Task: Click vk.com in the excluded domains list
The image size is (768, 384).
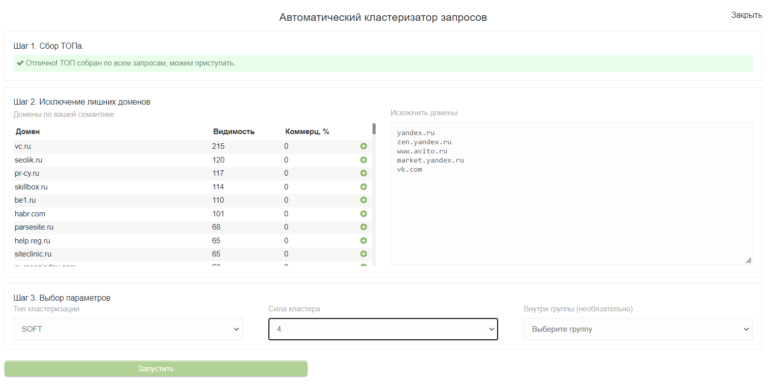Action: pos(409,169)
